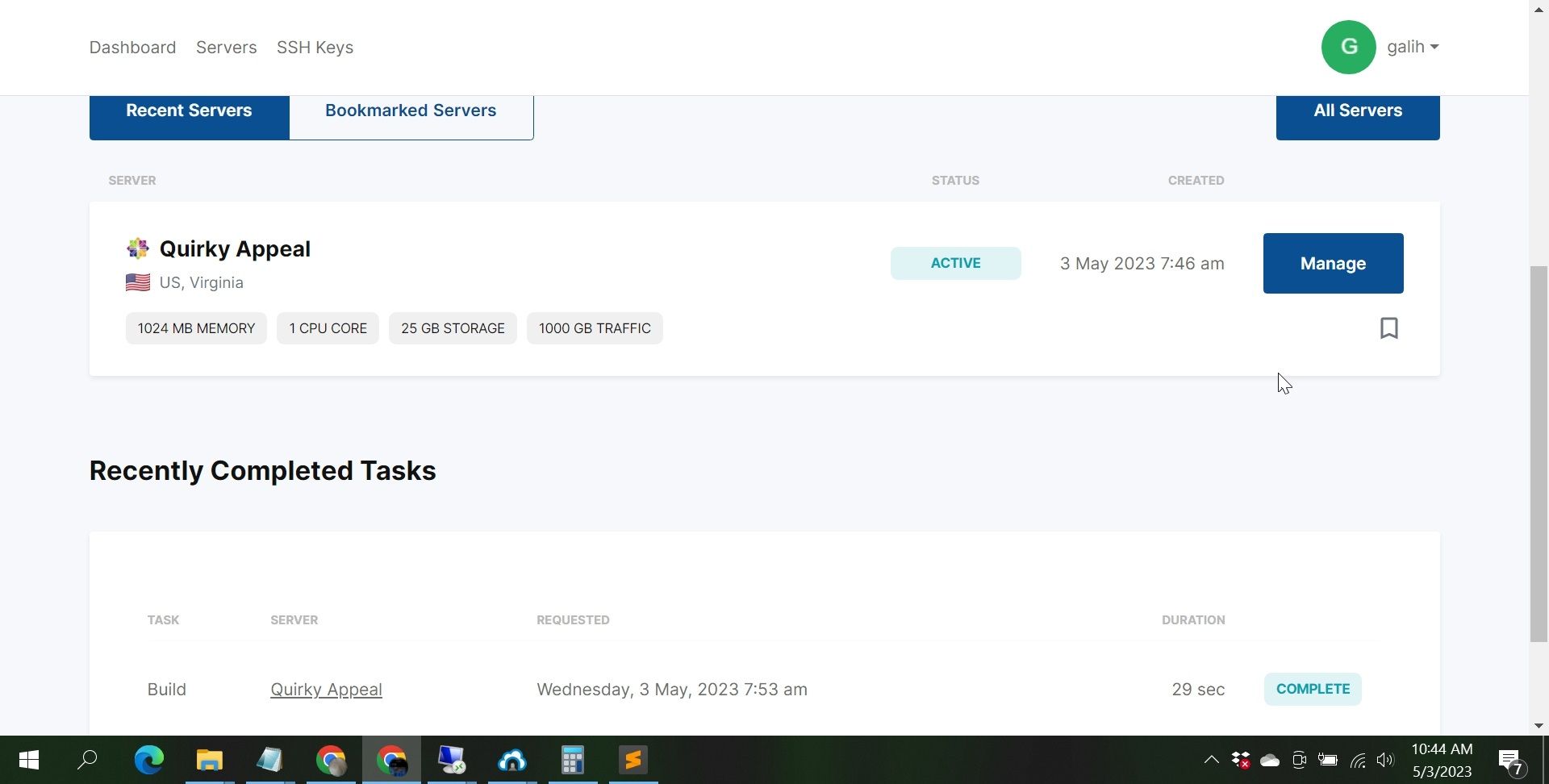1549x784 pixels.
Task: Open Sublime Text from the taskbar
Action: (633, 760)
